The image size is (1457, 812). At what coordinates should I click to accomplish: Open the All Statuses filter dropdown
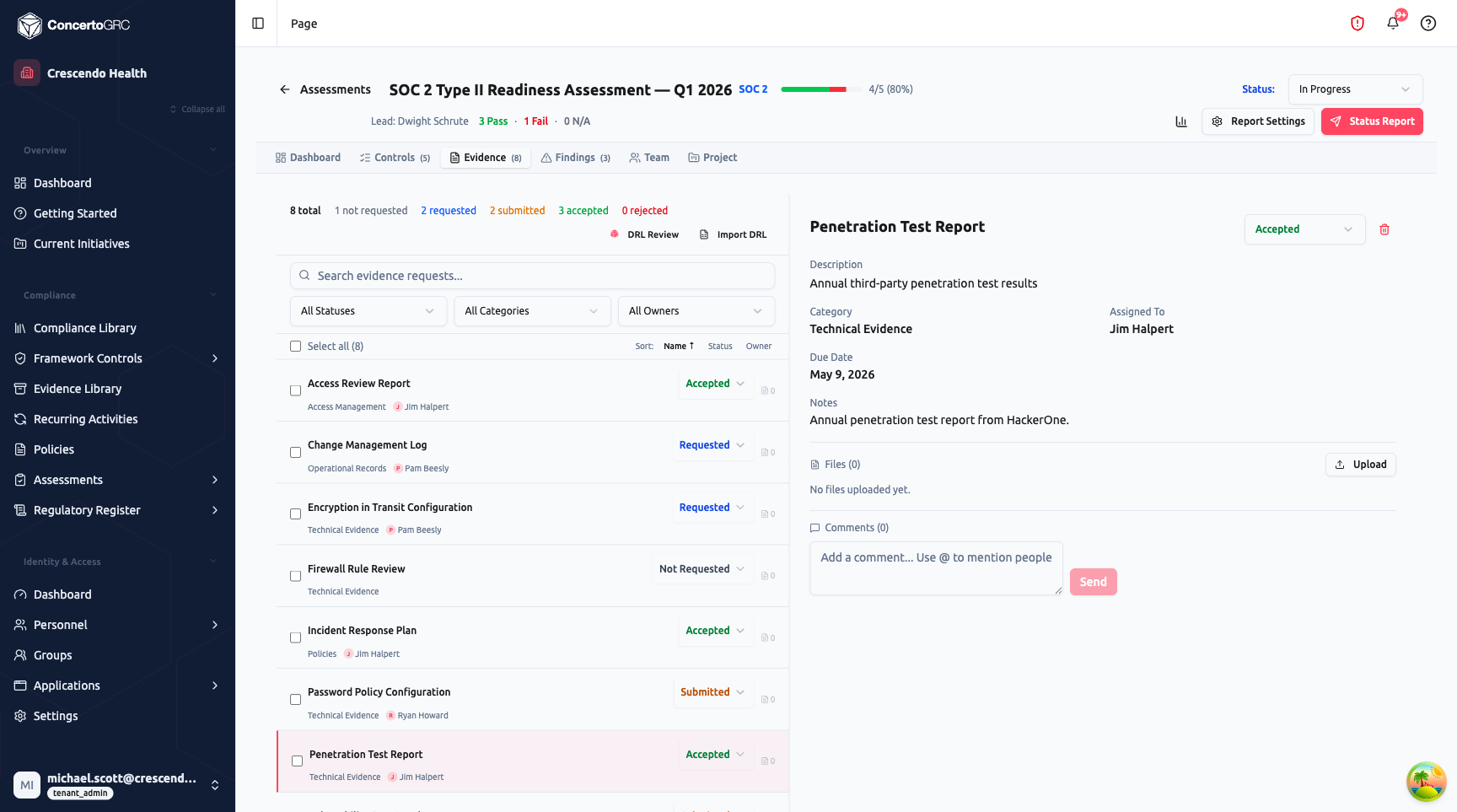click(x=368, y=311)
